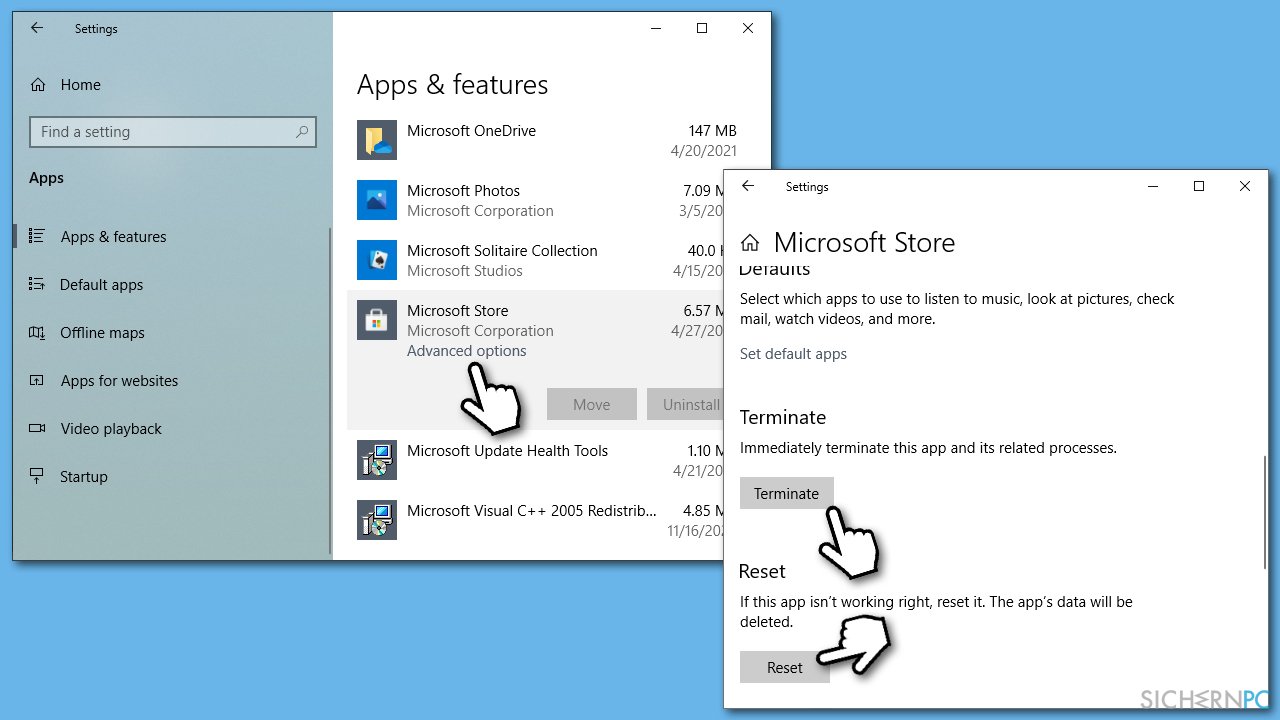Close the Microsoft Store settings window
This screenshot has height=720, width=1280.
(1245, 186)
